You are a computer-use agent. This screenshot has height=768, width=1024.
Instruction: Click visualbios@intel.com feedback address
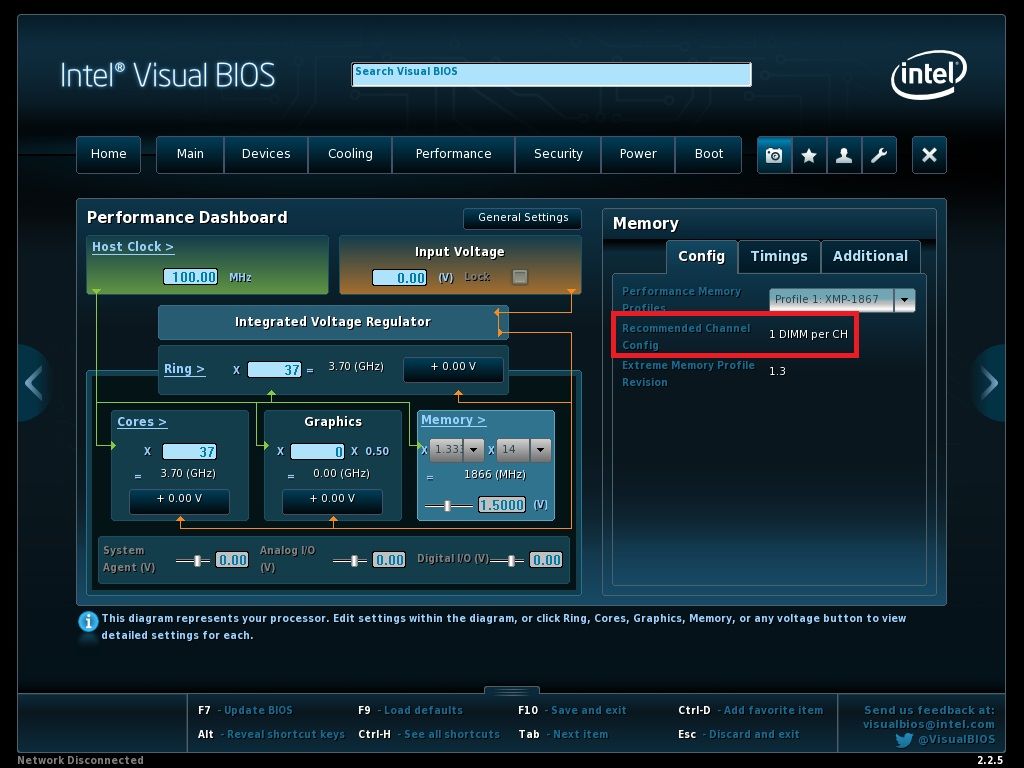click(929, 724)
